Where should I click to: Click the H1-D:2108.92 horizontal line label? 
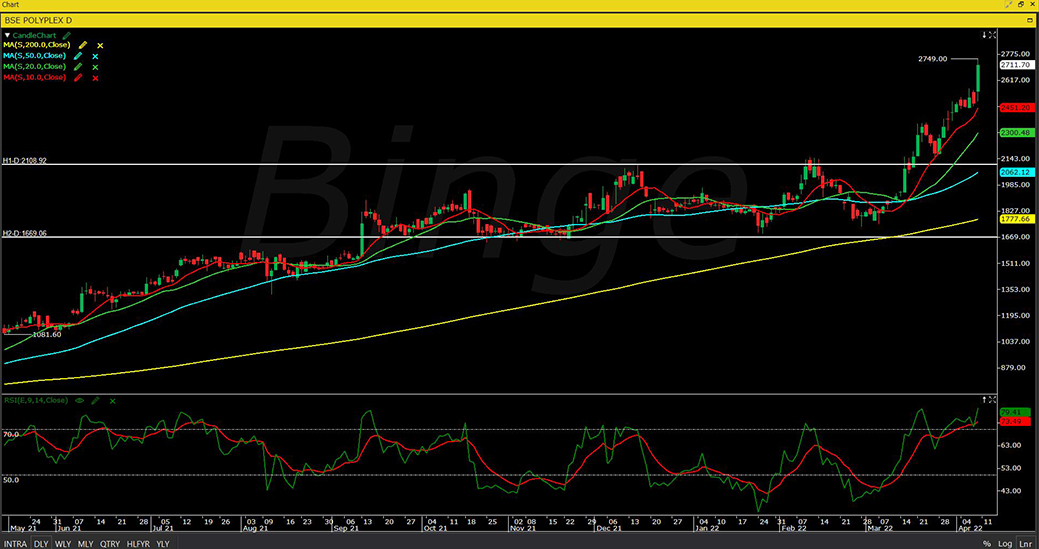[x=25, y=161]
